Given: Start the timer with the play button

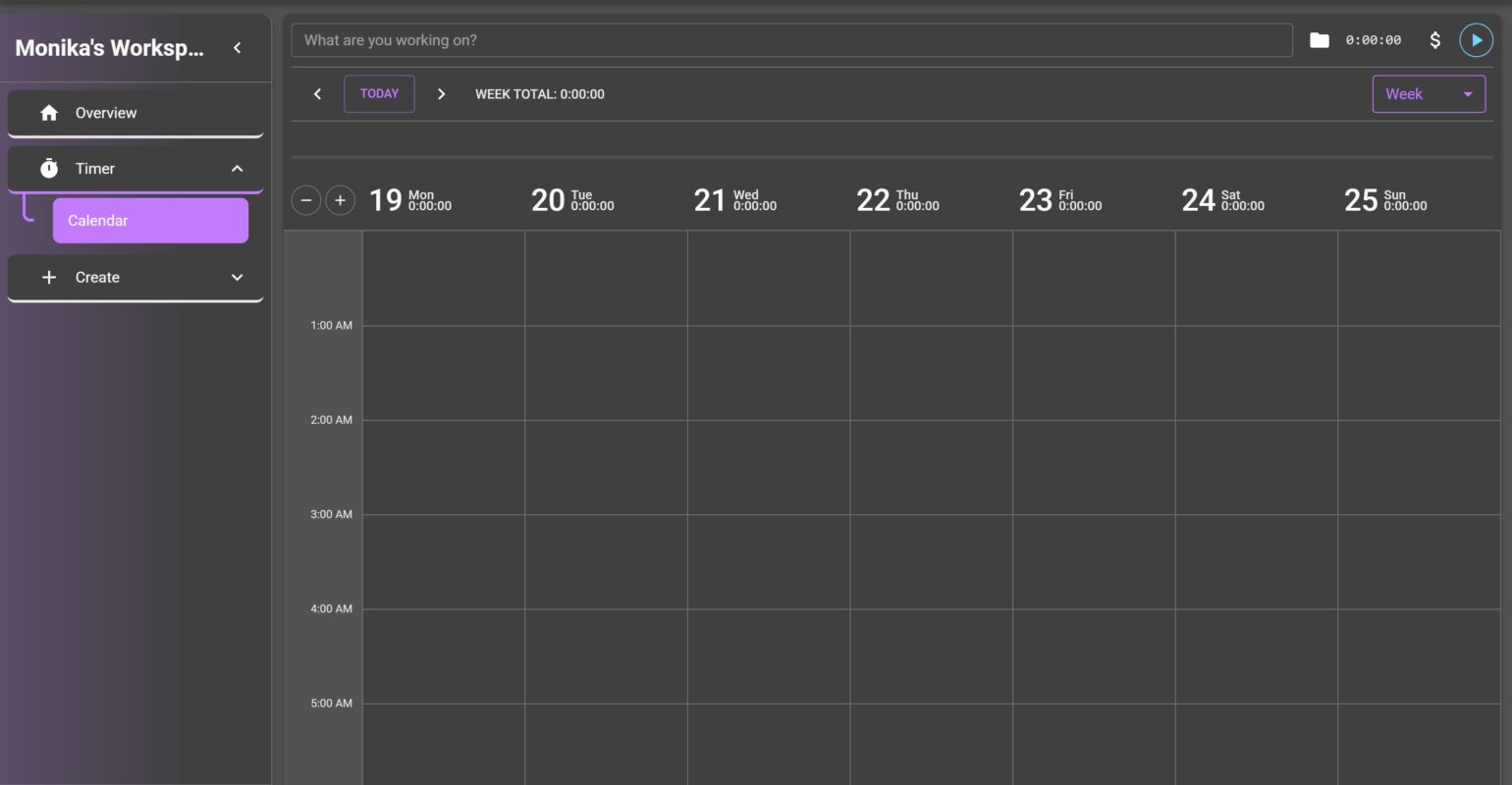Looking at the screenshot, I should 1476,40.
